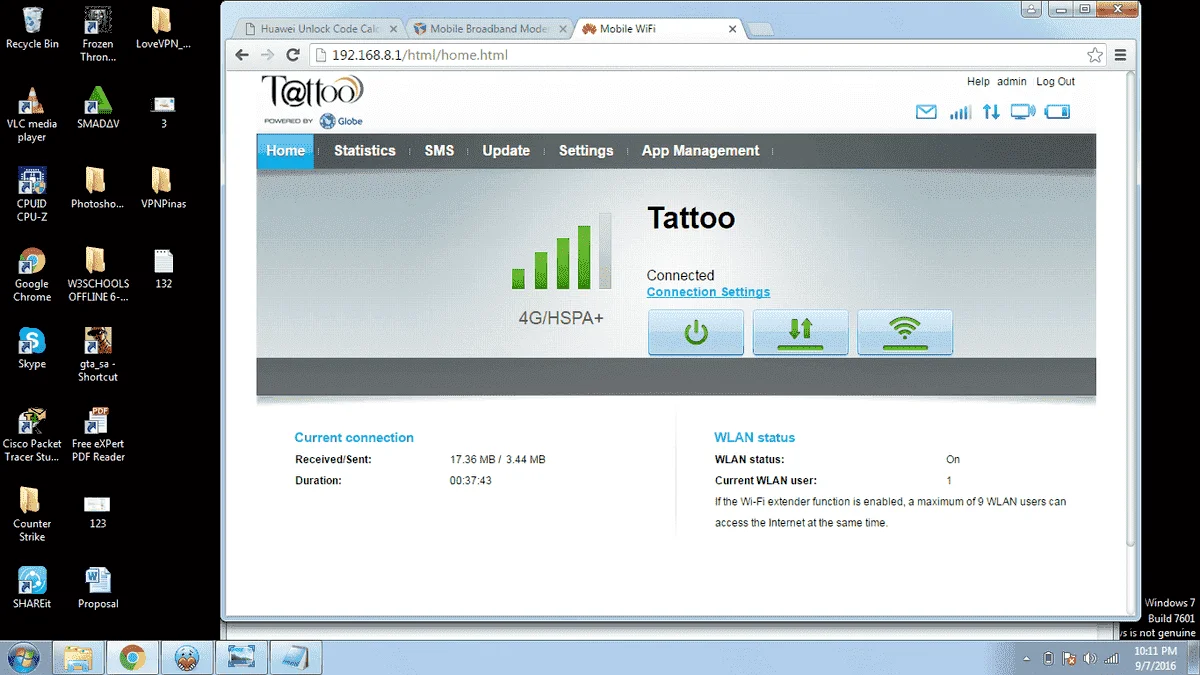This screenshot has width=1200, height=675.
Task: Select the LoveVPN folder icon
Action: (163, 27)
